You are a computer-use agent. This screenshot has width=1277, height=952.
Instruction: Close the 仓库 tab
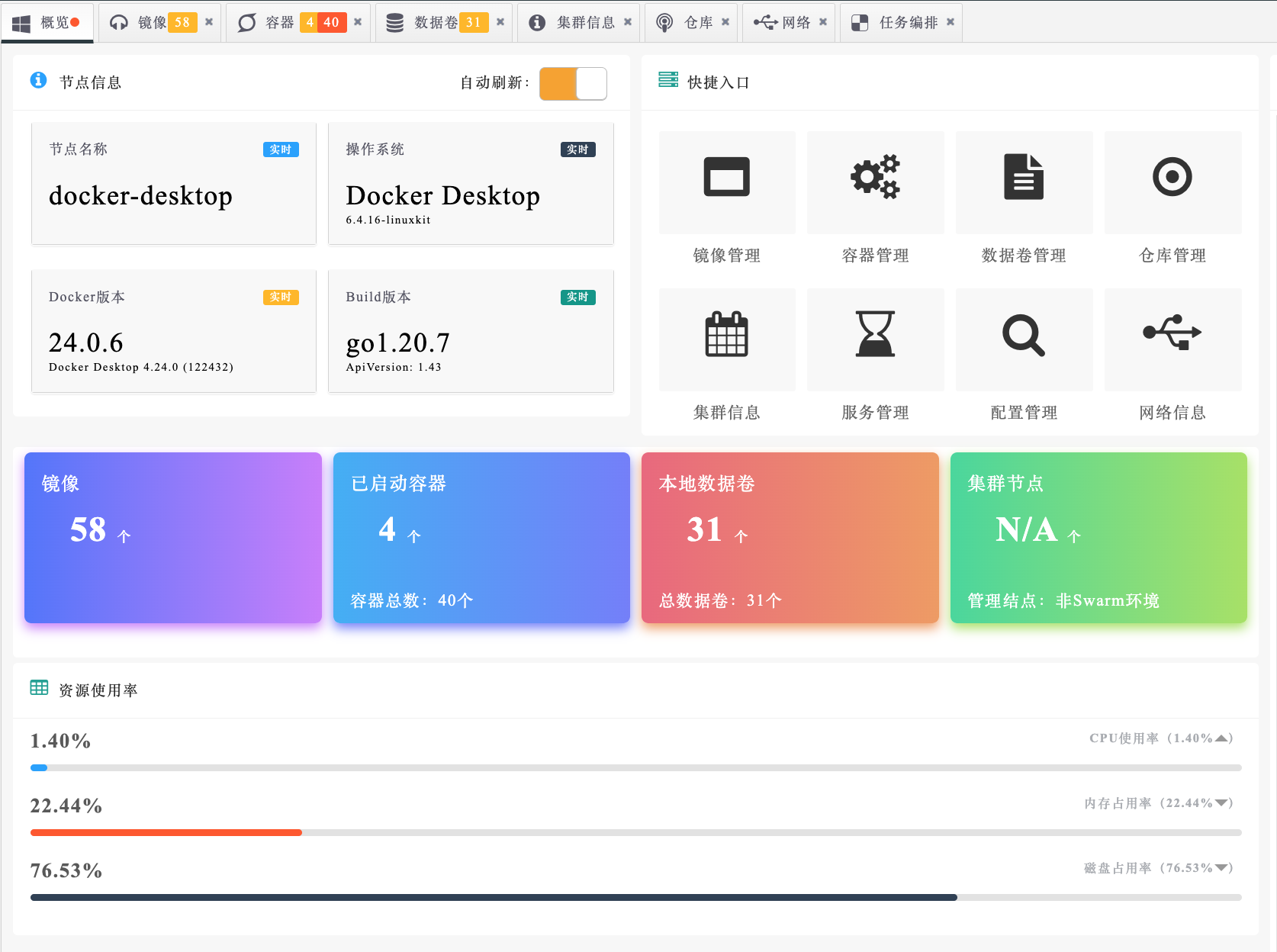click(725, 22)
